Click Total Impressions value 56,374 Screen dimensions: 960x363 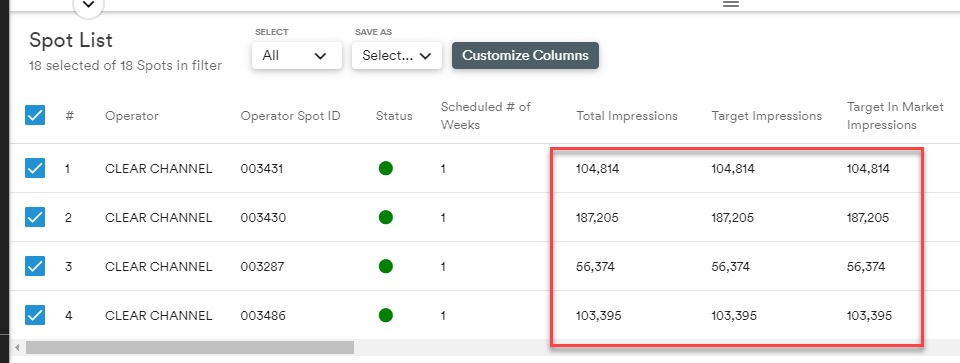click(595, 267)
